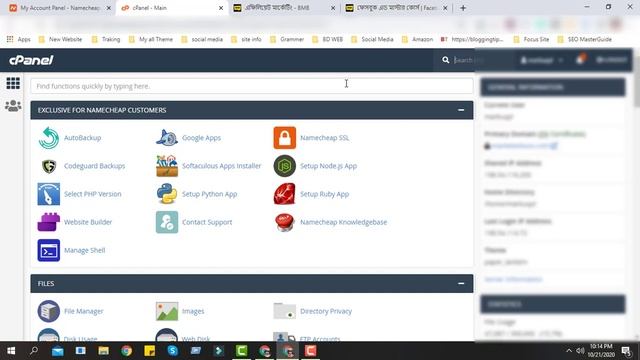The width and height of the screenshot is (640, 360).
Task: Open the Chrome icon in the taskbar
Action: (x=127, y=351)
